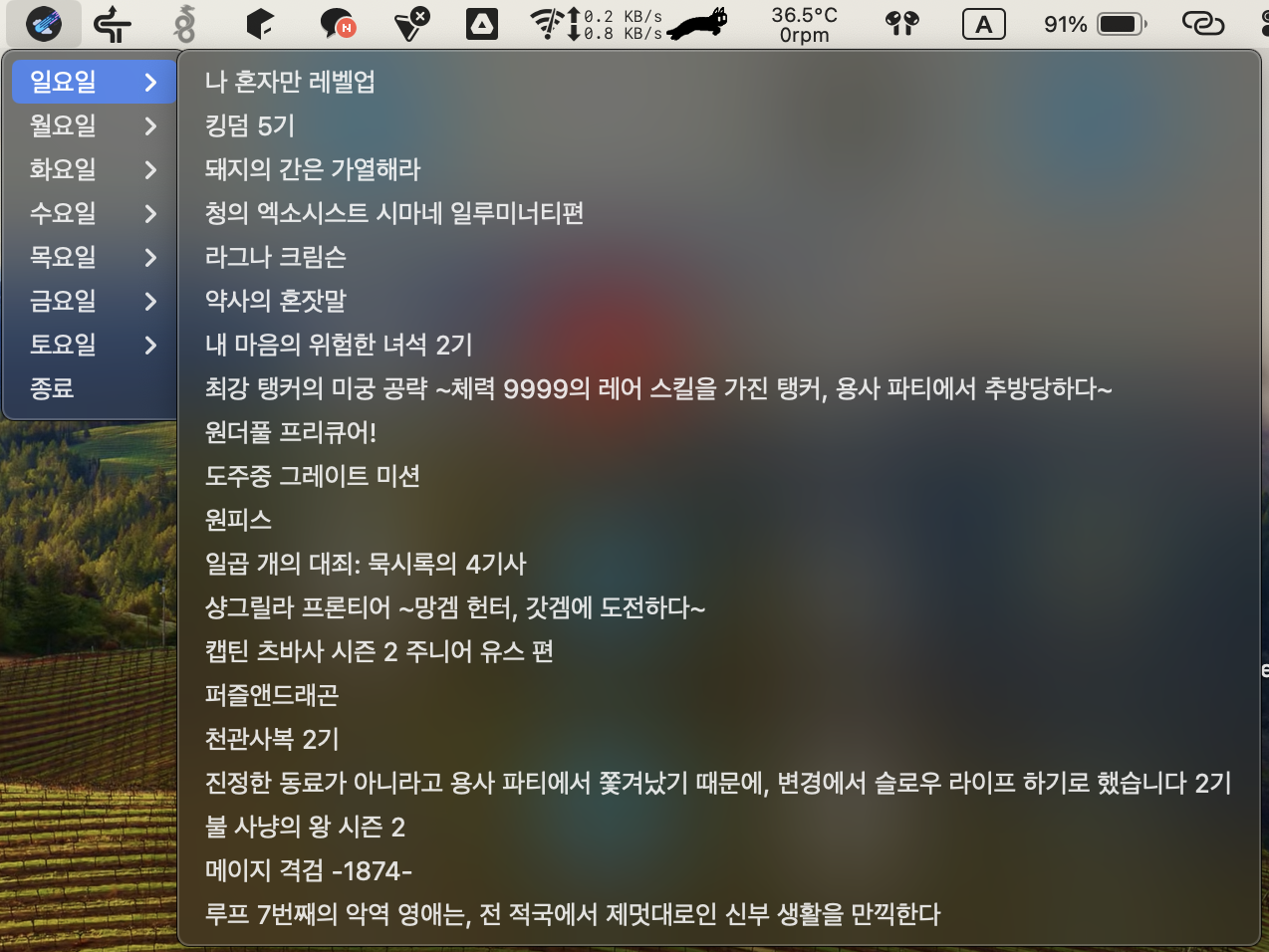Image resolution: width=1269 pixels, height=952 pixels.
Task: Select 캡틴 츠바사 시즌 2 주니어 유스 편
Action: (x=718, y=651)
